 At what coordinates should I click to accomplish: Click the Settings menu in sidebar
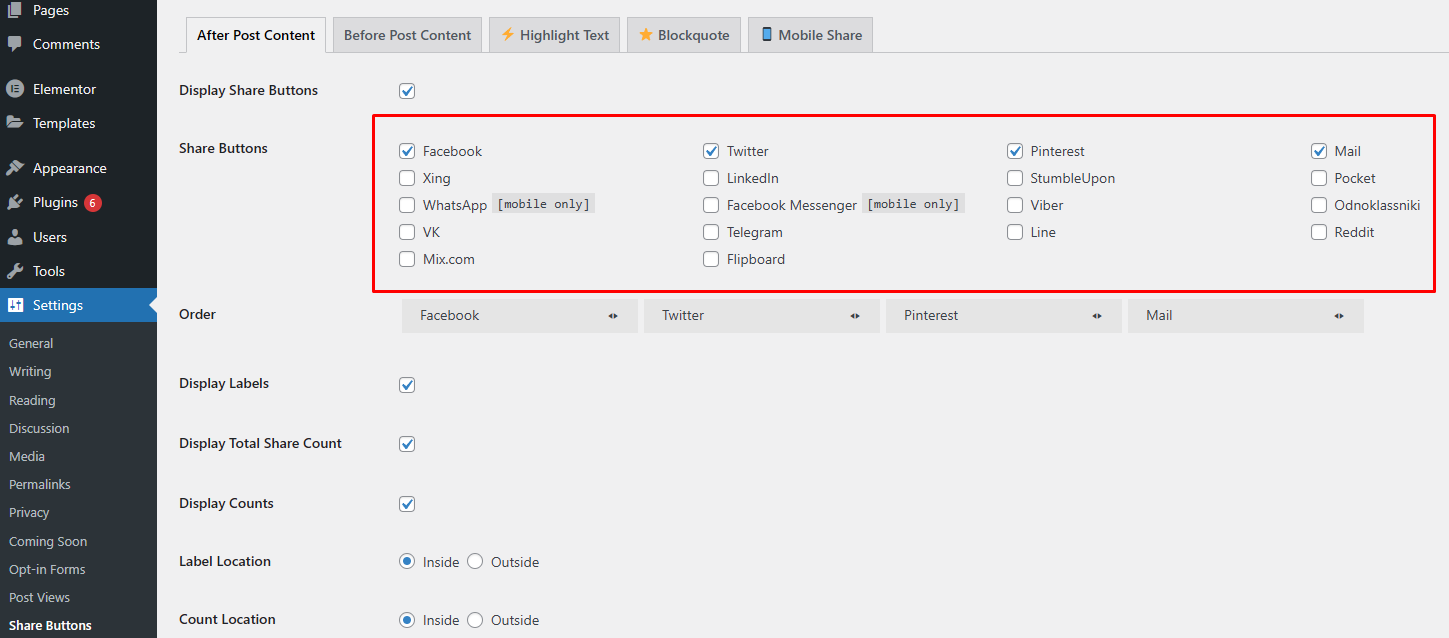[x=78, y=305]
